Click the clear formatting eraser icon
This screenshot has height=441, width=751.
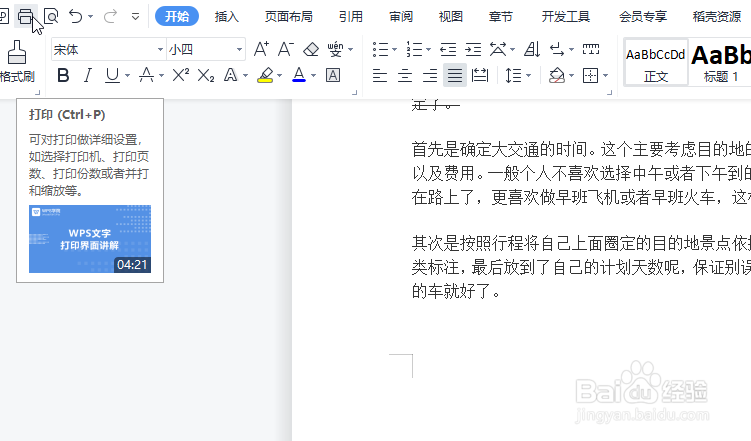pos(311,49)
